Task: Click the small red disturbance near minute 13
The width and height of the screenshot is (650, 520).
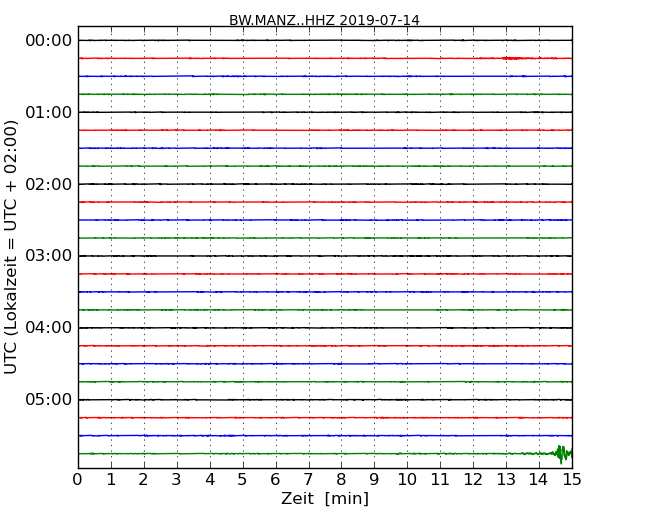Action: 512,58
